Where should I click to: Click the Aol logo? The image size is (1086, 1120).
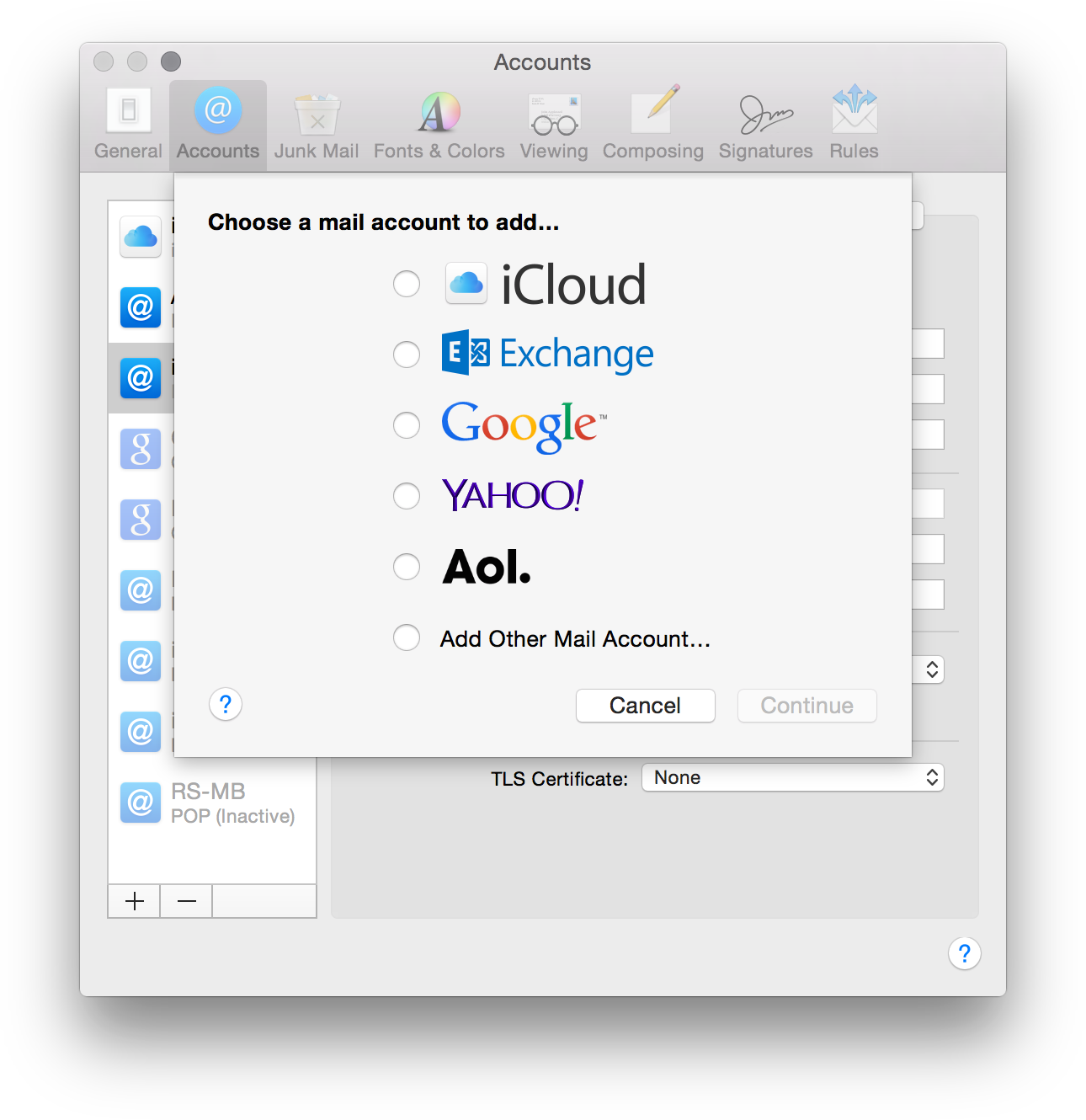487,567
